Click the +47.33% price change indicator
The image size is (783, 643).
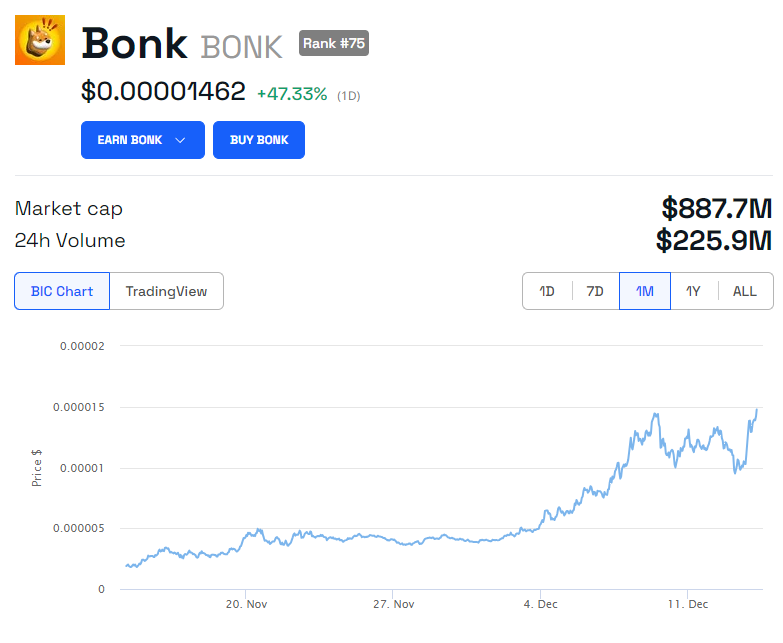[x=292, y=94]
